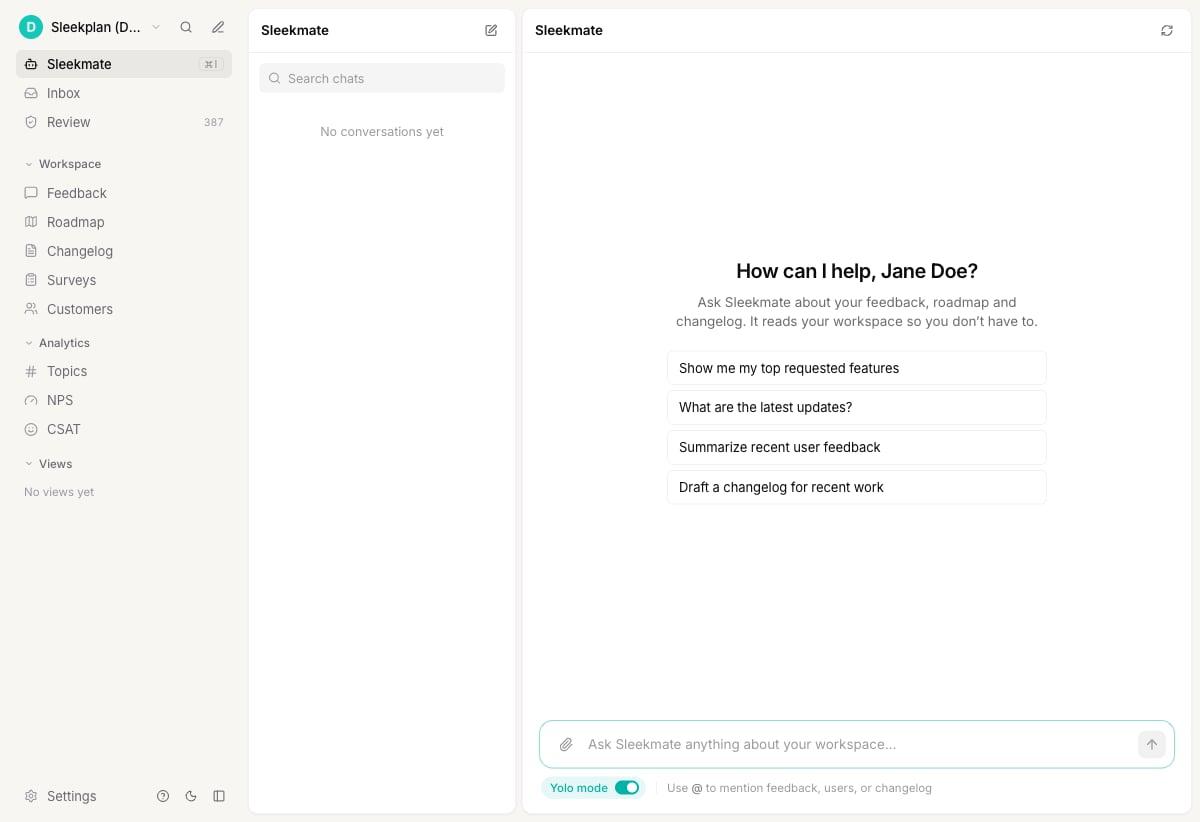Collapse sidebar with the panel icon

[219, 796]
